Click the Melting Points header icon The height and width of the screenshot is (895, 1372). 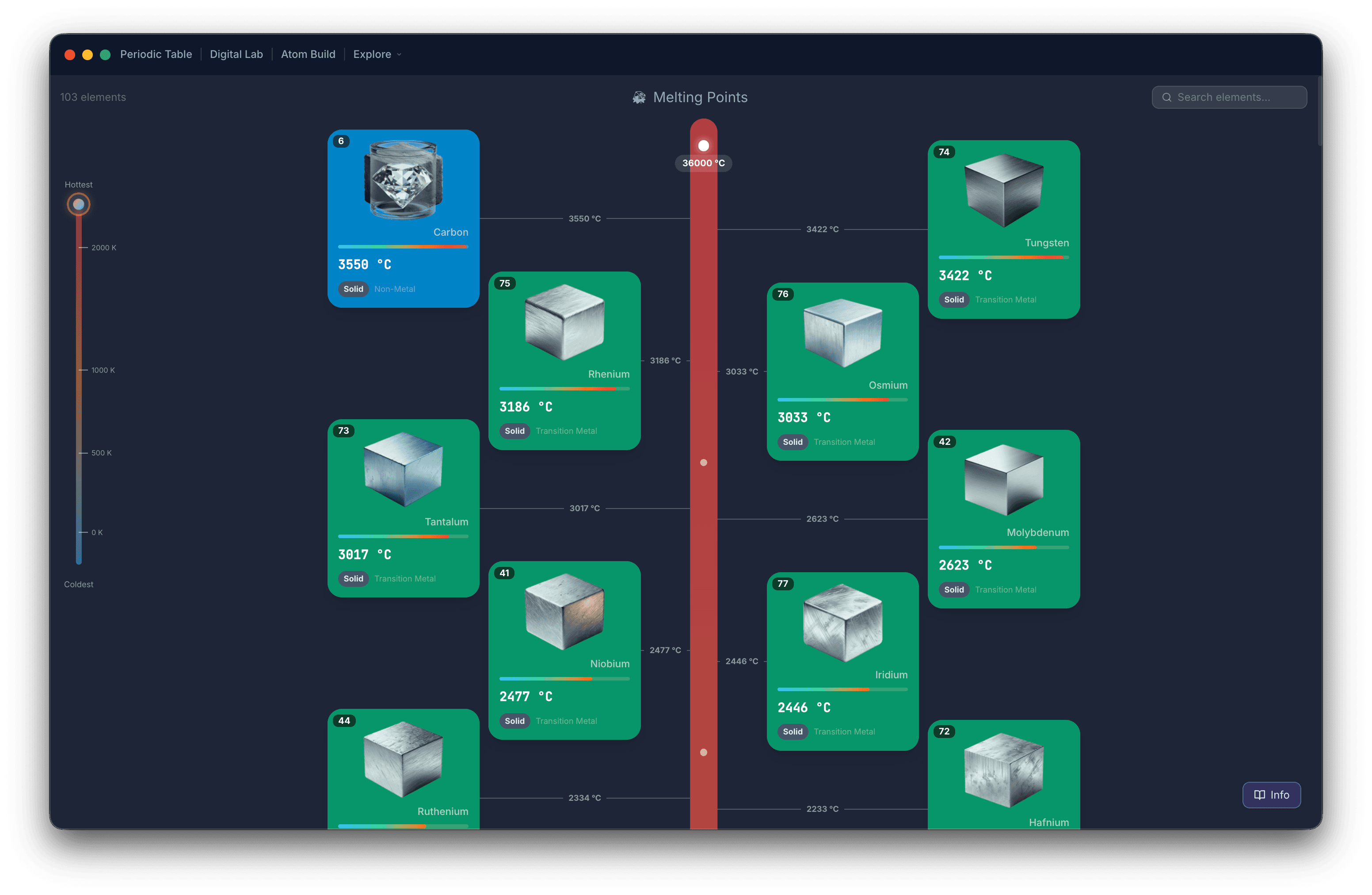[639, 97]
